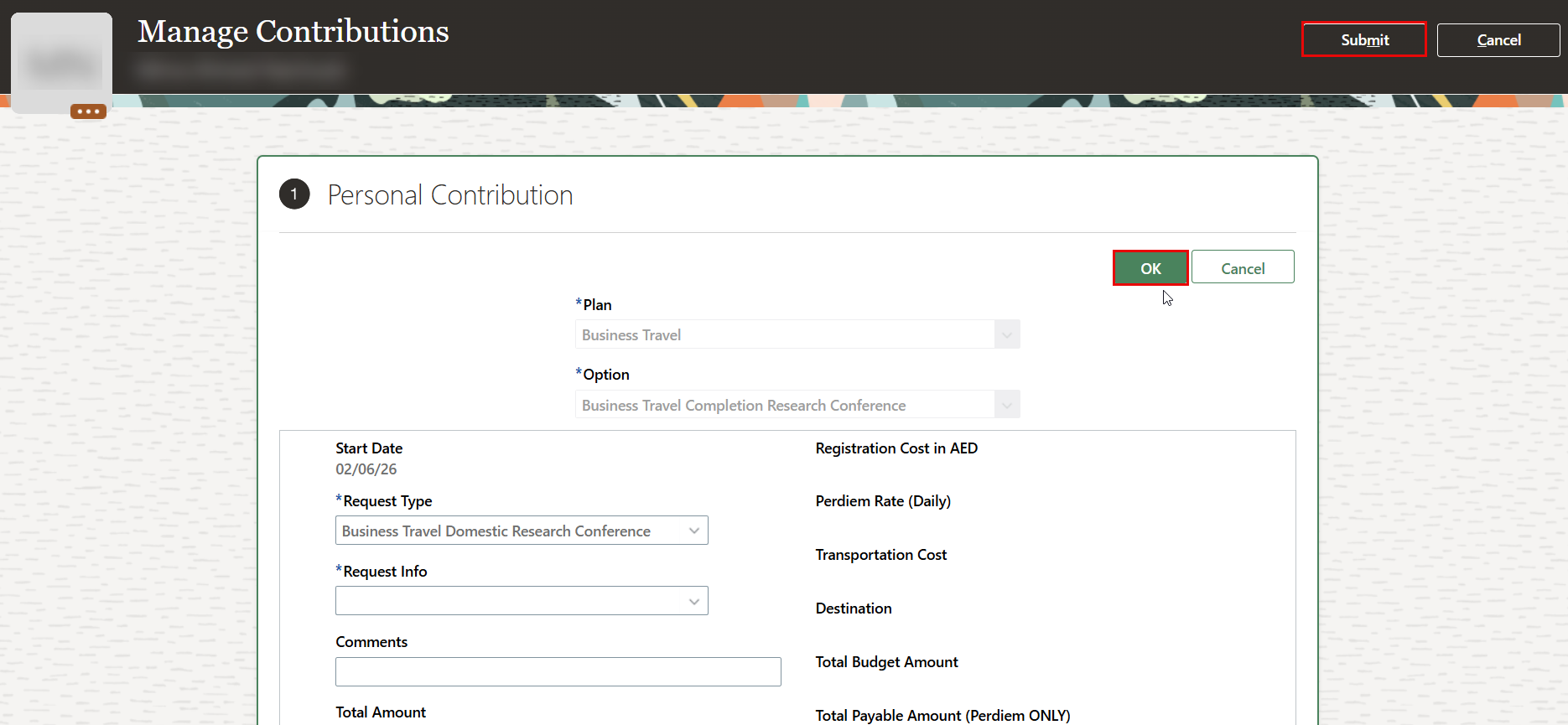Click the Destination label
1568x725 pixels.
854,608
